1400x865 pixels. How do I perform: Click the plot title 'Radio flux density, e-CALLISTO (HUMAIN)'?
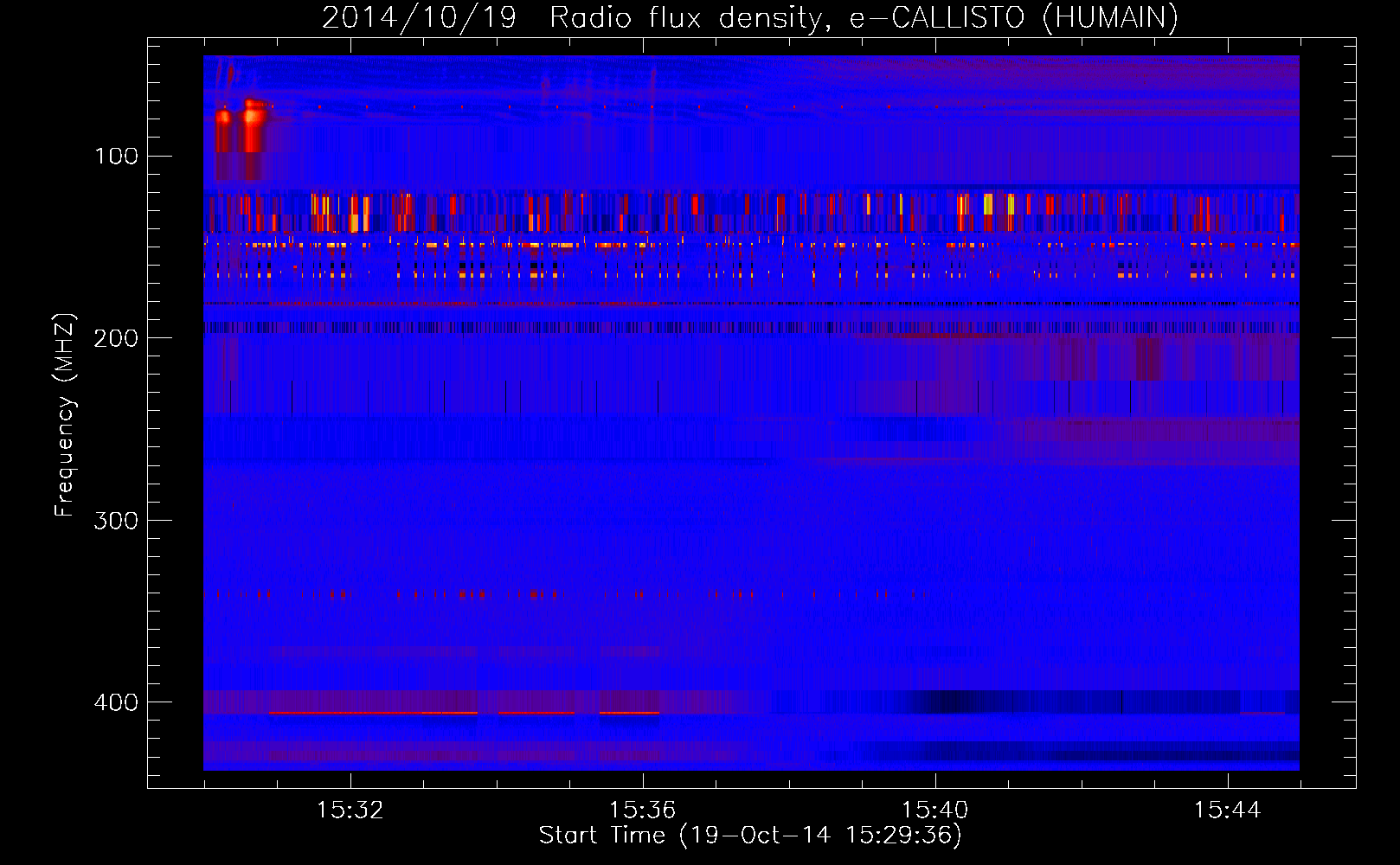tap(864, 17)
